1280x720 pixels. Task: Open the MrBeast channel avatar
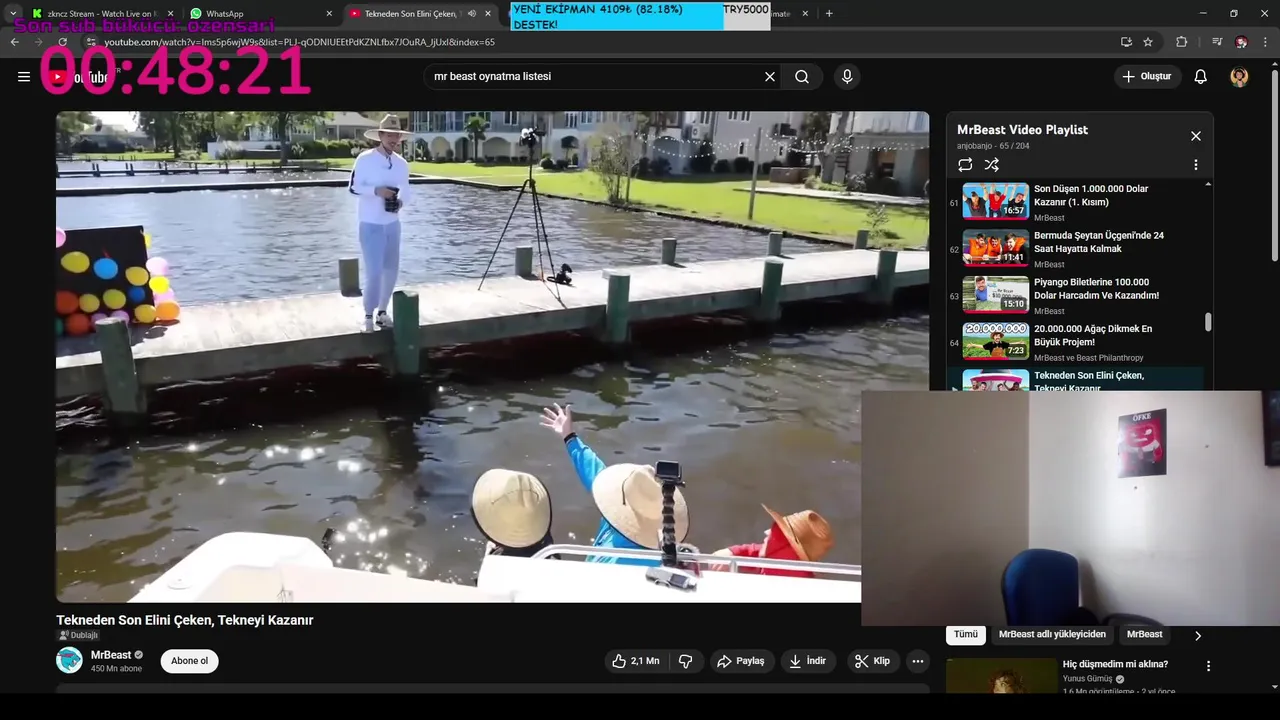pos(69,660)
